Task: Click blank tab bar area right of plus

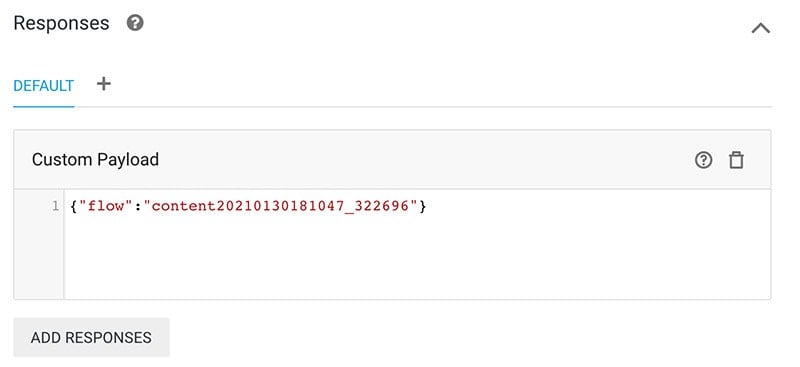Action: (x=439, y=86)
